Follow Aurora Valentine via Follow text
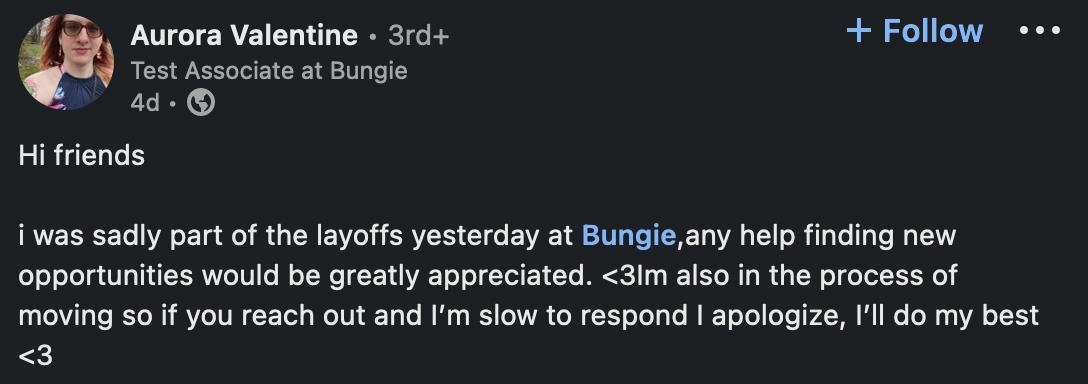Image resolution: width=1088 pixels, height=384 pixels. coord(933,31)
